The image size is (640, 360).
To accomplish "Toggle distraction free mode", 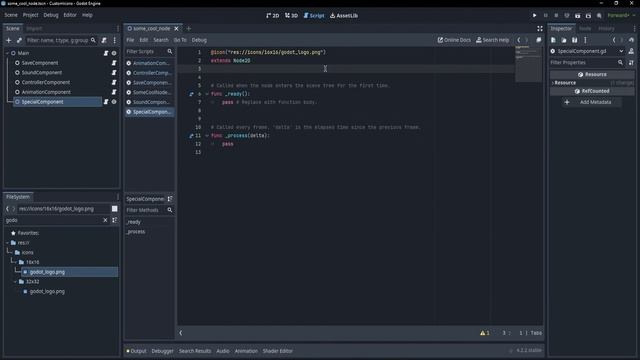I will (x=540, y=29).
